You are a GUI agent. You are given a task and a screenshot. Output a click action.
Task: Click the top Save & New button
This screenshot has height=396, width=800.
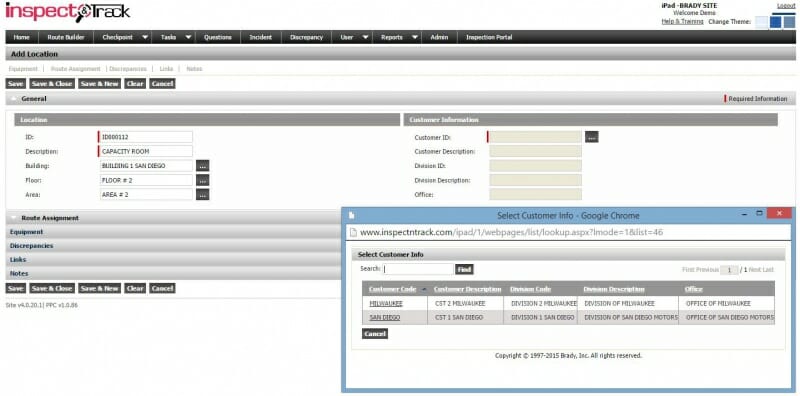click(99, 84)
